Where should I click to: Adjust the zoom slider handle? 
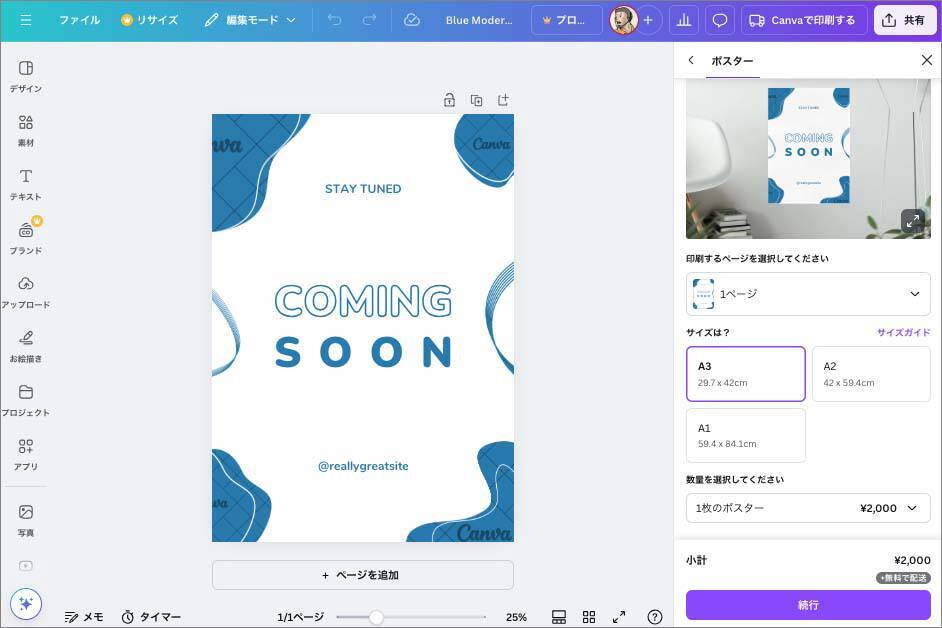[x=376, y=617]
